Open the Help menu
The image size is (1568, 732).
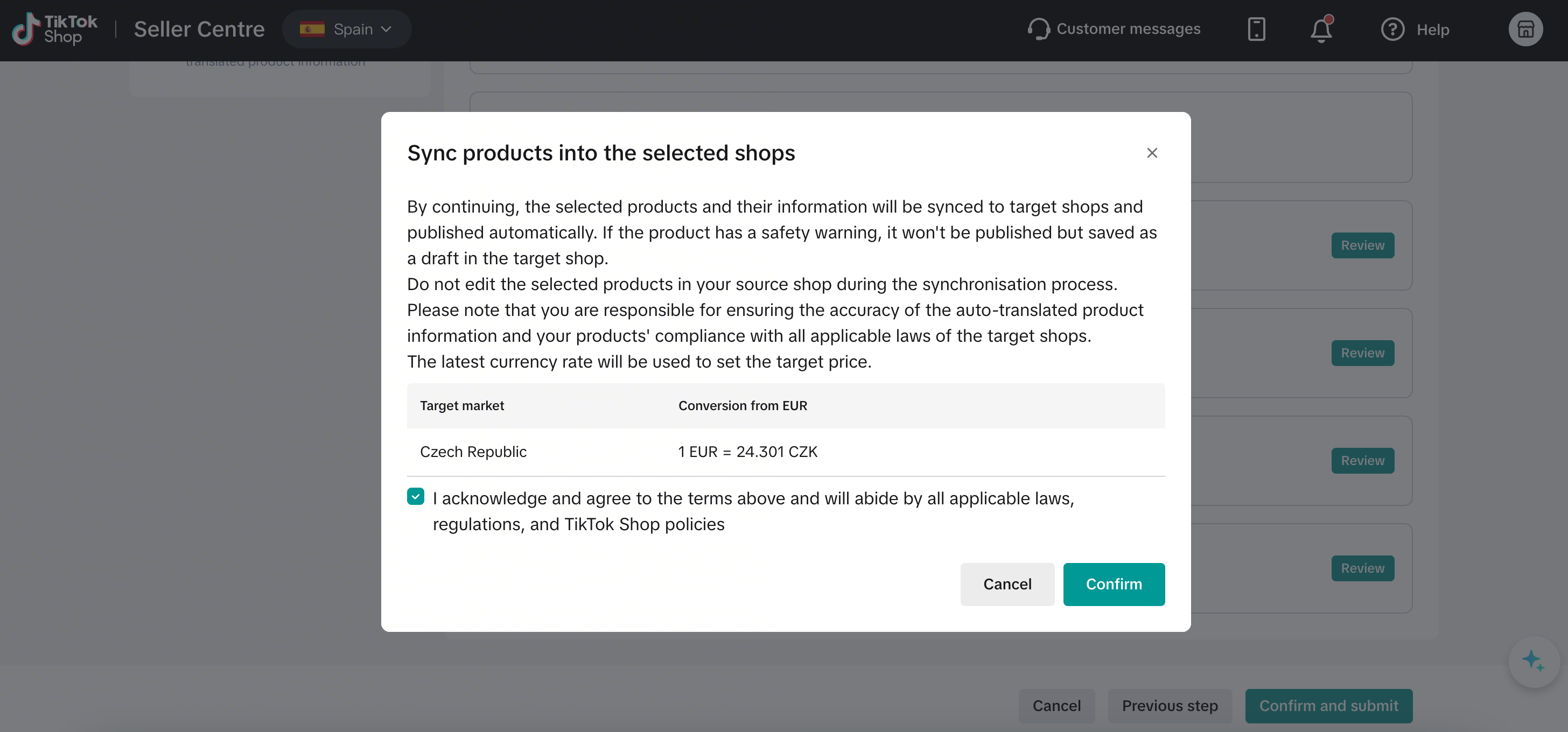point(1415,29)
